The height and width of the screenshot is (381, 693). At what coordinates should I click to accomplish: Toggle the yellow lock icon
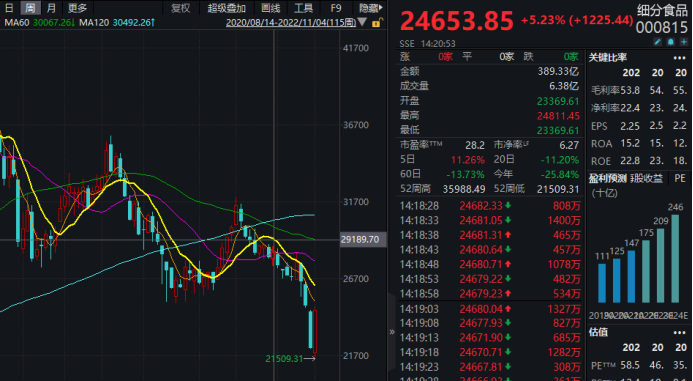[376, 23]
